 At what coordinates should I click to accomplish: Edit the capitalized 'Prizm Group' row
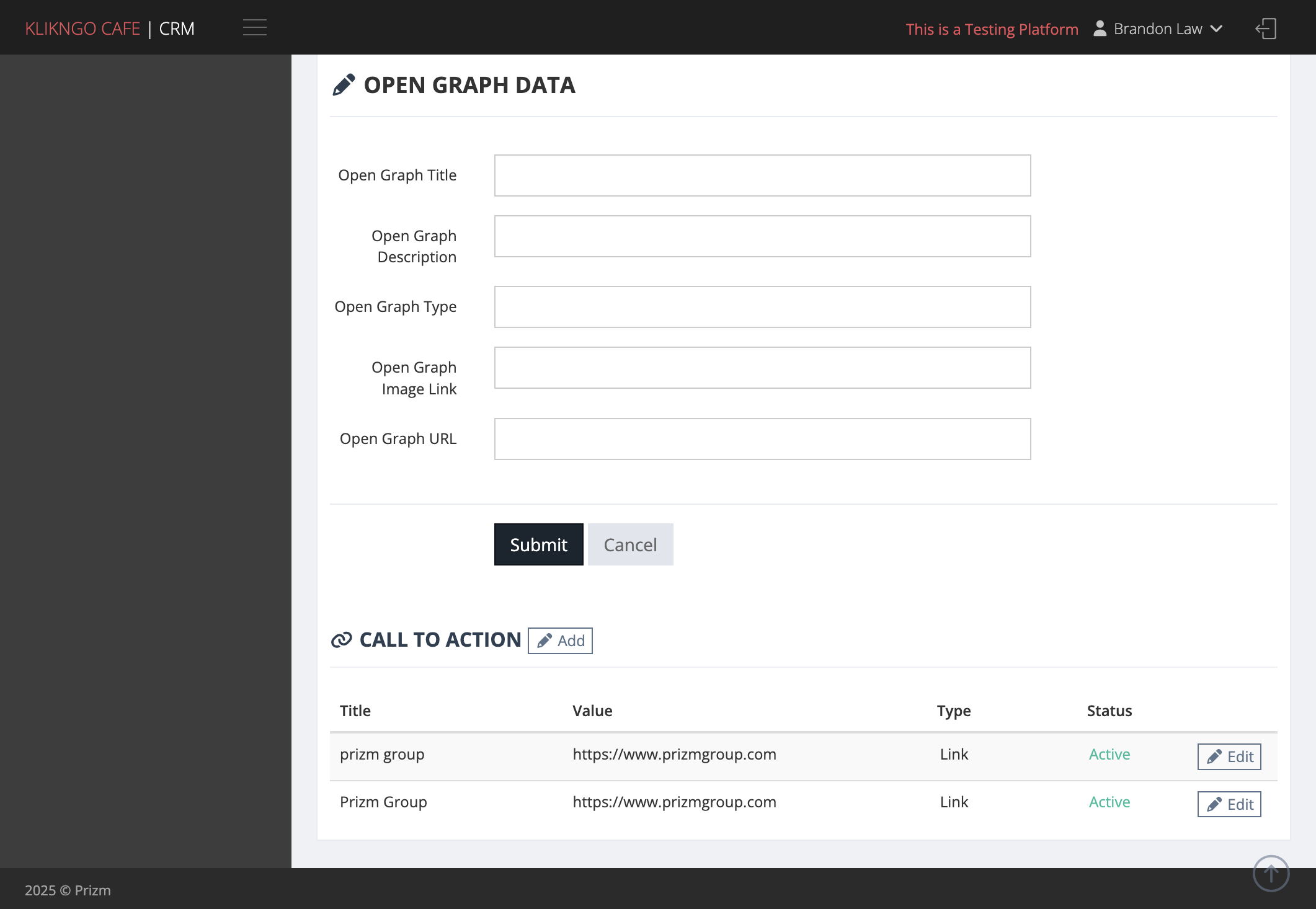point(1229,804)
